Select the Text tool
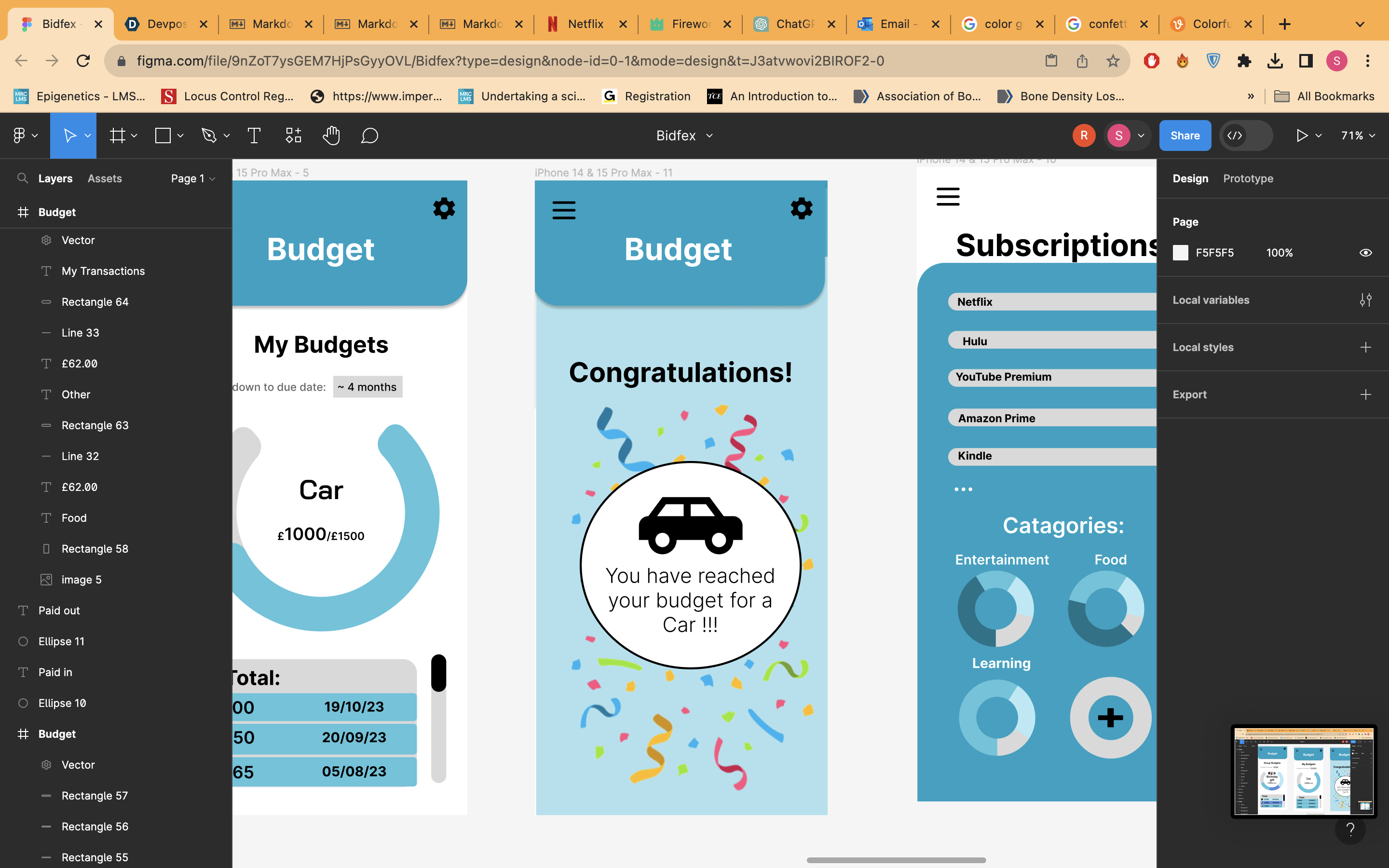 (x=254, y=136)
